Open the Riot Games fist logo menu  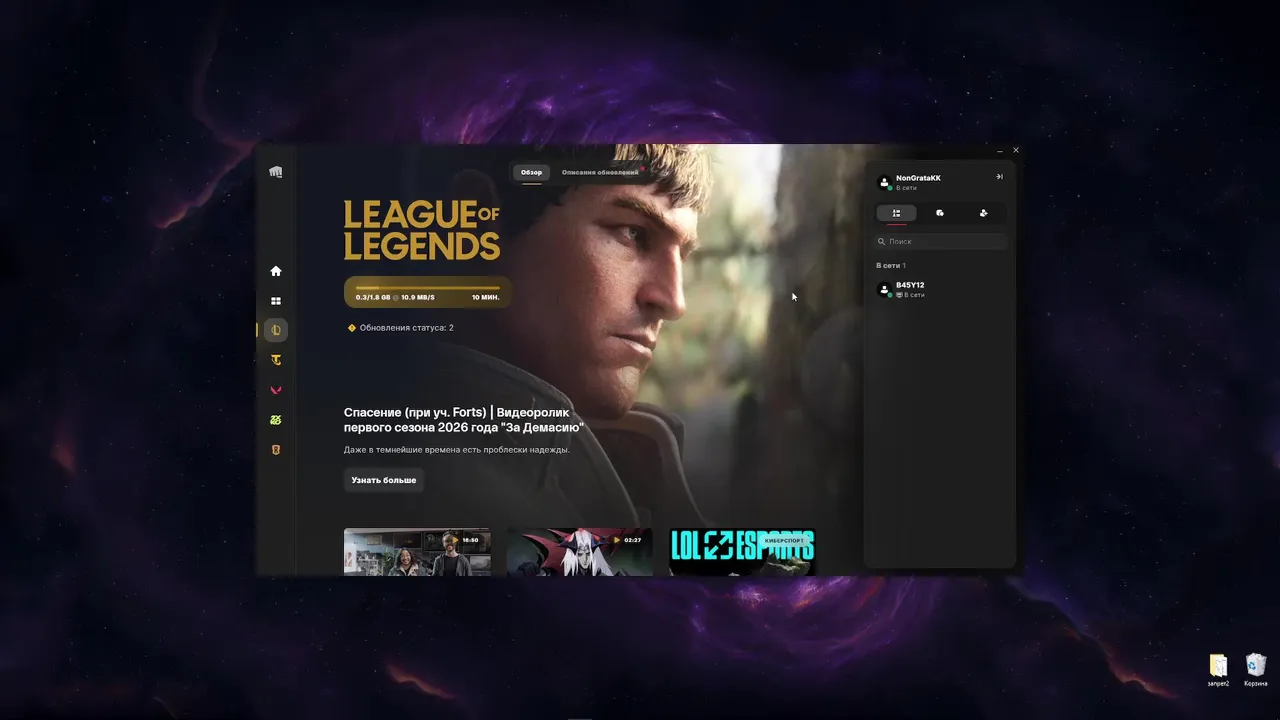[276, 172]
